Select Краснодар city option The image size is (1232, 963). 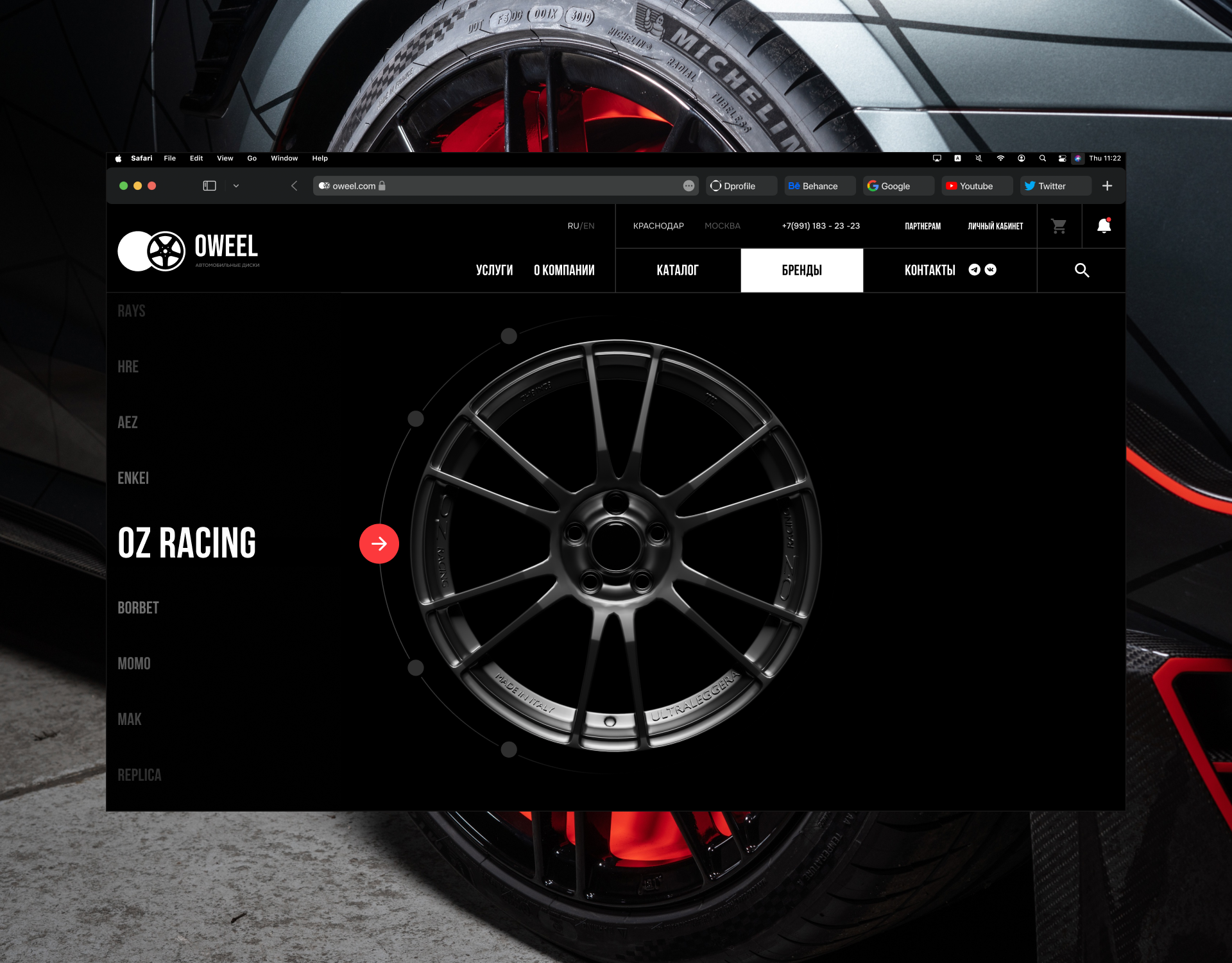658,226
